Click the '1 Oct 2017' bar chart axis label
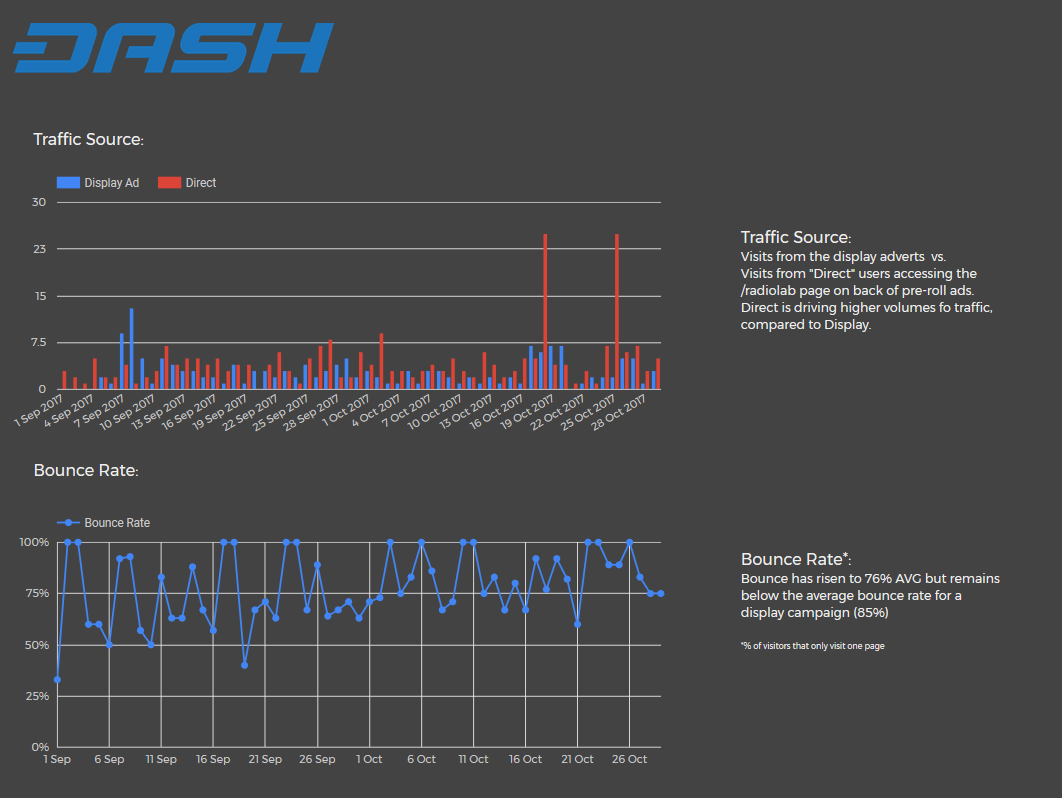This screenshot has width=1062, height=798. coord(346,411)
